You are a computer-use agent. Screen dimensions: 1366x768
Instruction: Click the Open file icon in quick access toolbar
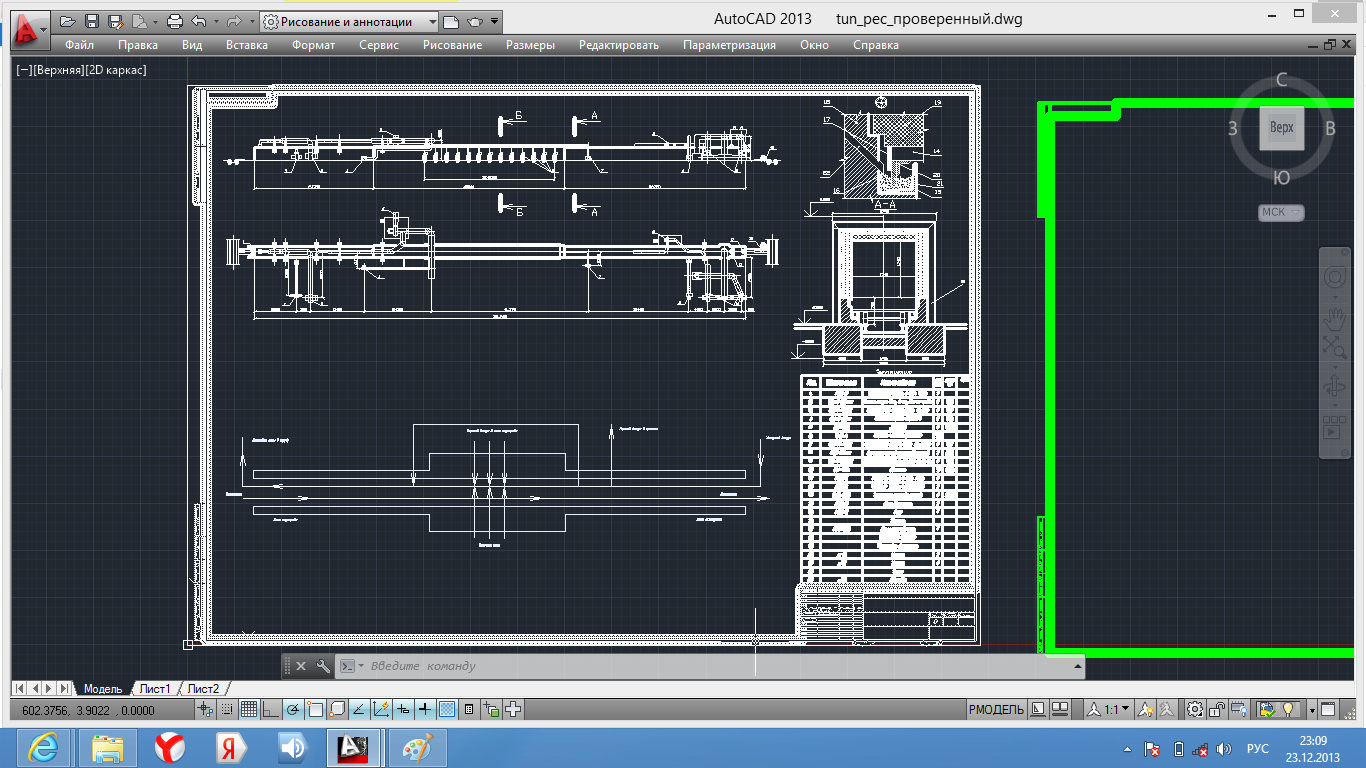[68, 21]
